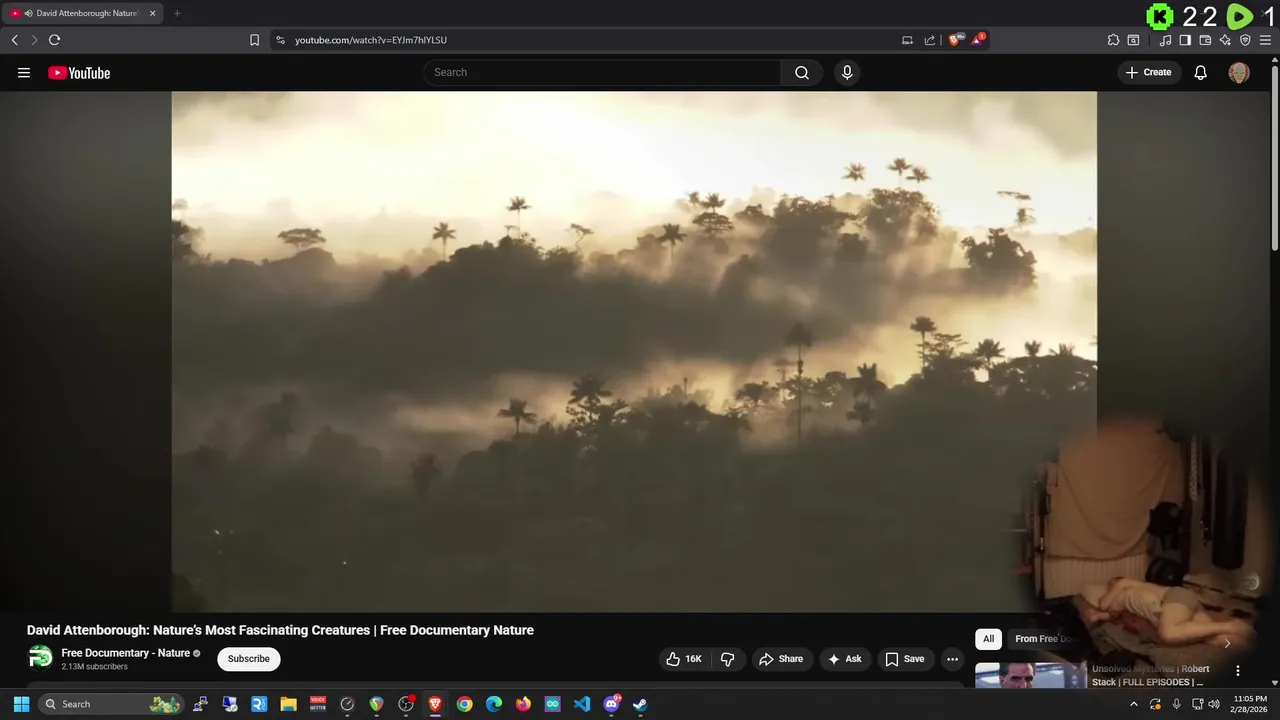Click the taskbar clock and date
Screen dimensions: 1280x720
click(x=1250, y=704)
